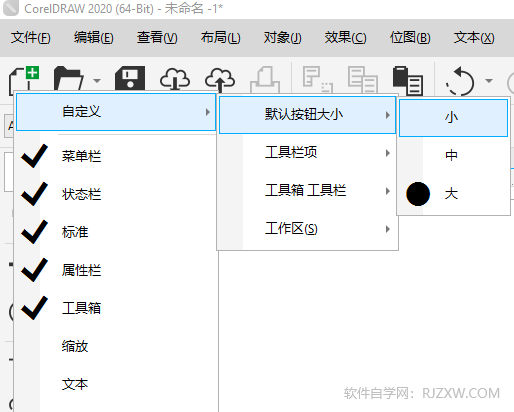
Task: Open the 布局(L) menu
Action: tap(220, 38)
